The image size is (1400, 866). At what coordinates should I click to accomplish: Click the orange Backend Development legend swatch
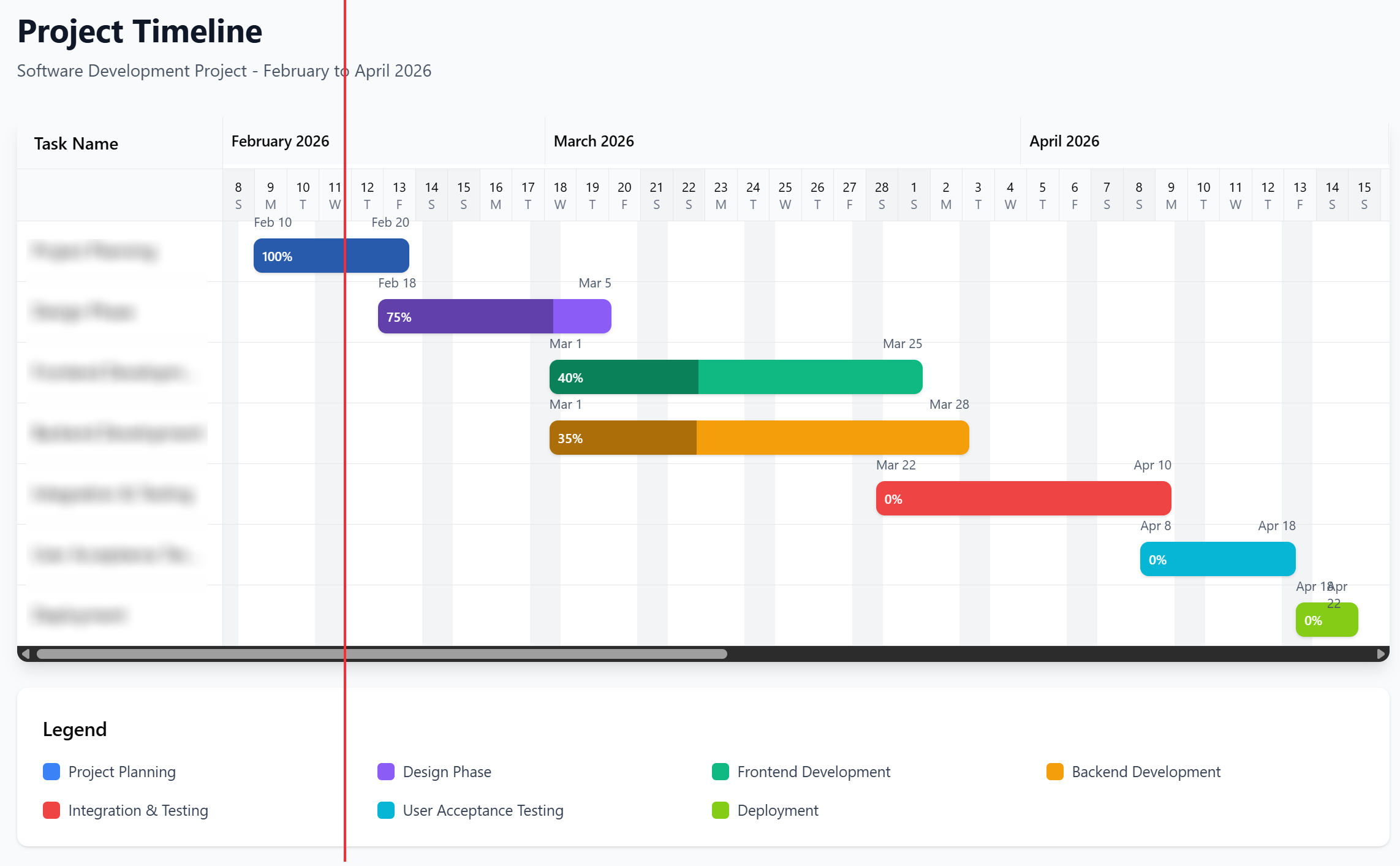1055,772
